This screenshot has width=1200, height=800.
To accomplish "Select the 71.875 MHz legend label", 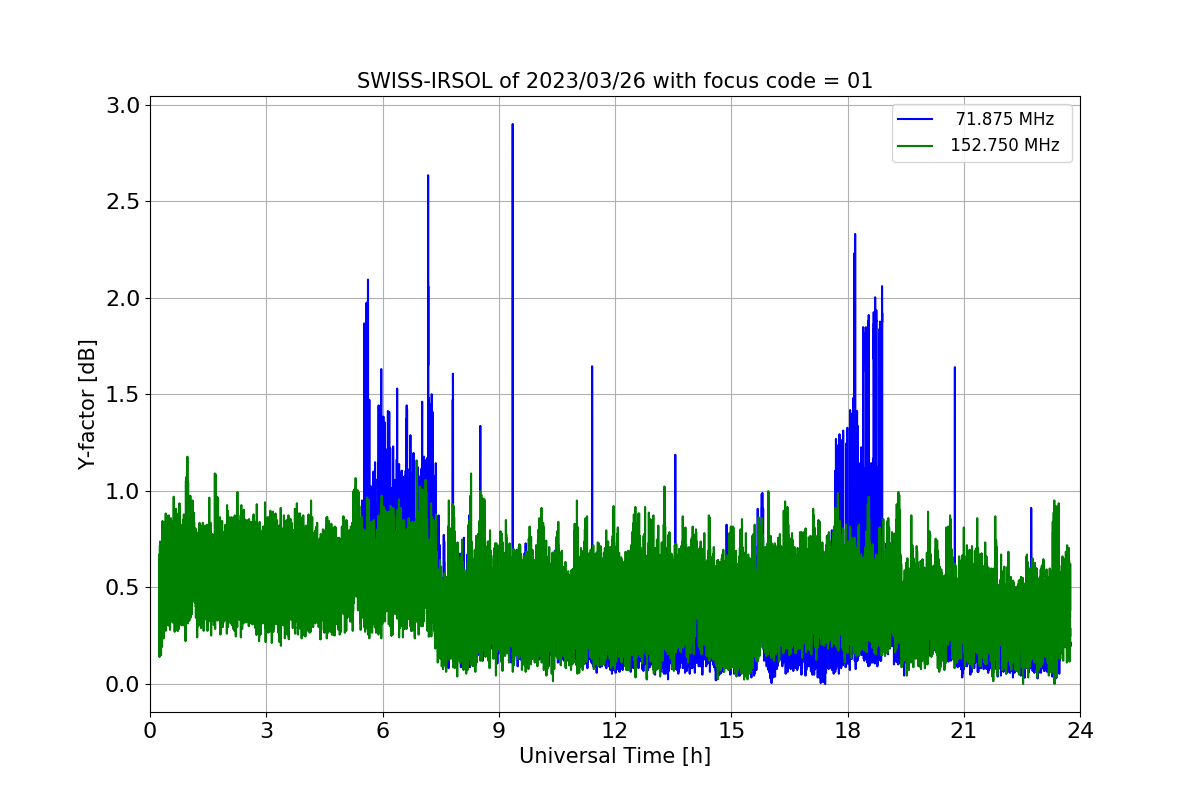I will coord(1005,119).
